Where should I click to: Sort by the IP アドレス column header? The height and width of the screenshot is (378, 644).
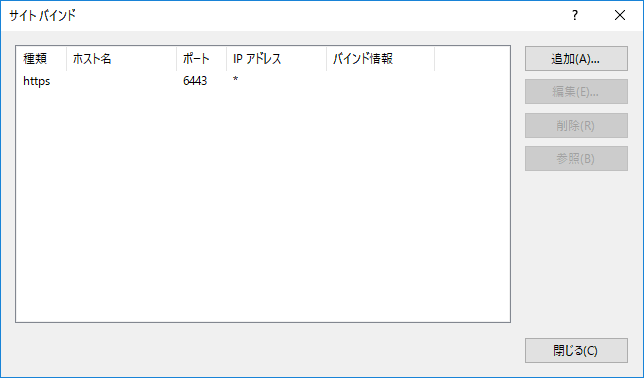coord(276,59)
